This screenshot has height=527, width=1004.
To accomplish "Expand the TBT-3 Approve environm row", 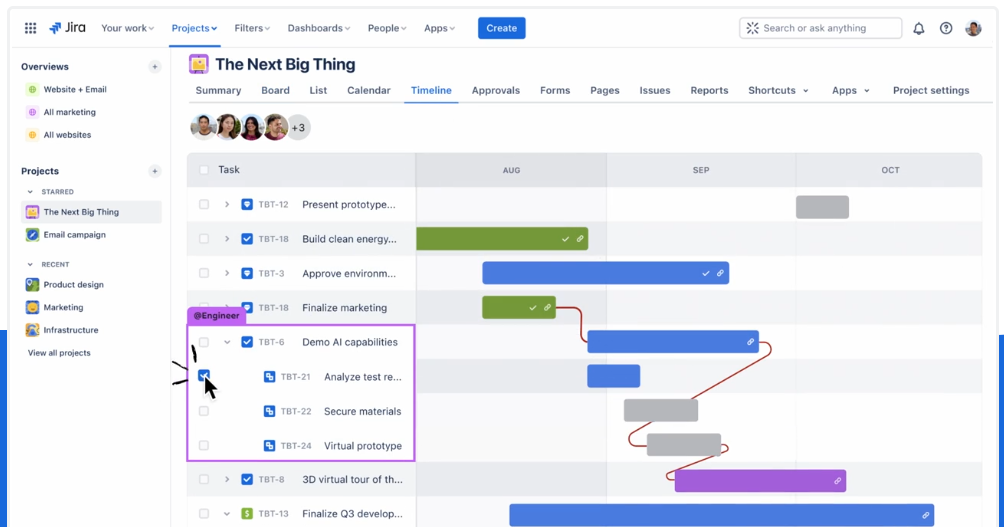I will click(227, 273).
